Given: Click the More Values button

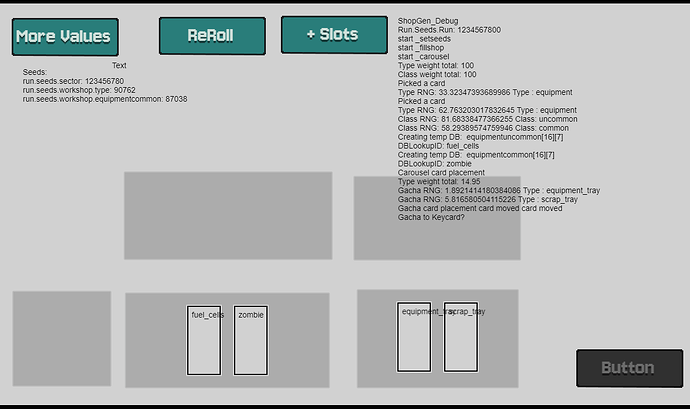Looking at the screenshot, I should pyautogui.click(x=64, y=37).
